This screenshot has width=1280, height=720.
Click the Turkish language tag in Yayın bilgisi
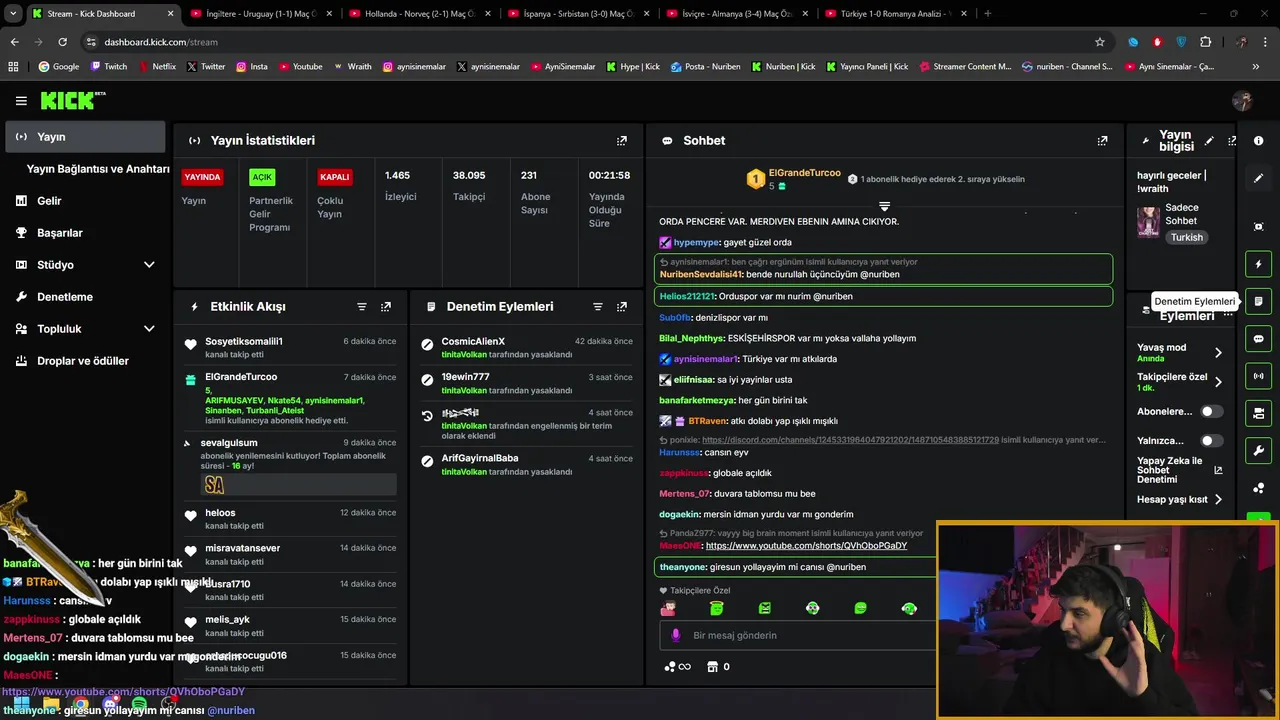coord(1187,238)
